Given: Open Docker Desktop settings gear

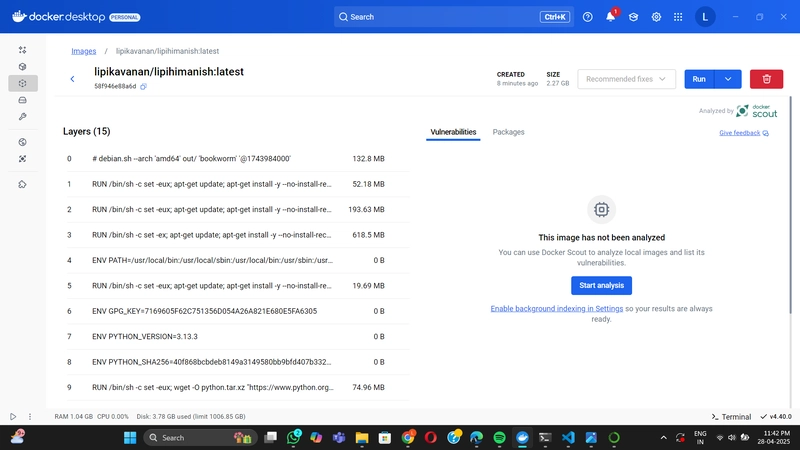Looking at the screenshot, I should pyautogui.click(x=656, y=17).
